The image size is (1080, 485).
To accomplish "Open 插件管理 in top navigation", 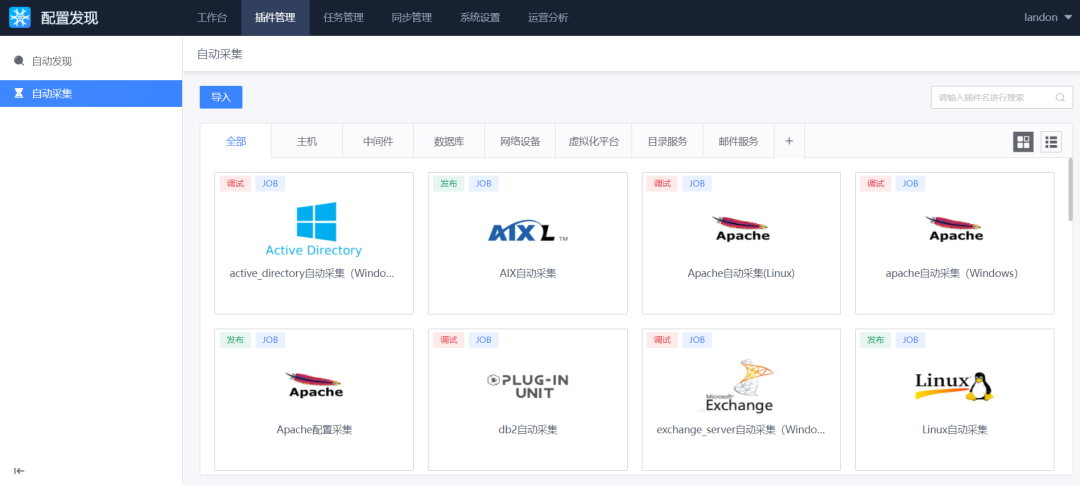I will coord(275,18).
